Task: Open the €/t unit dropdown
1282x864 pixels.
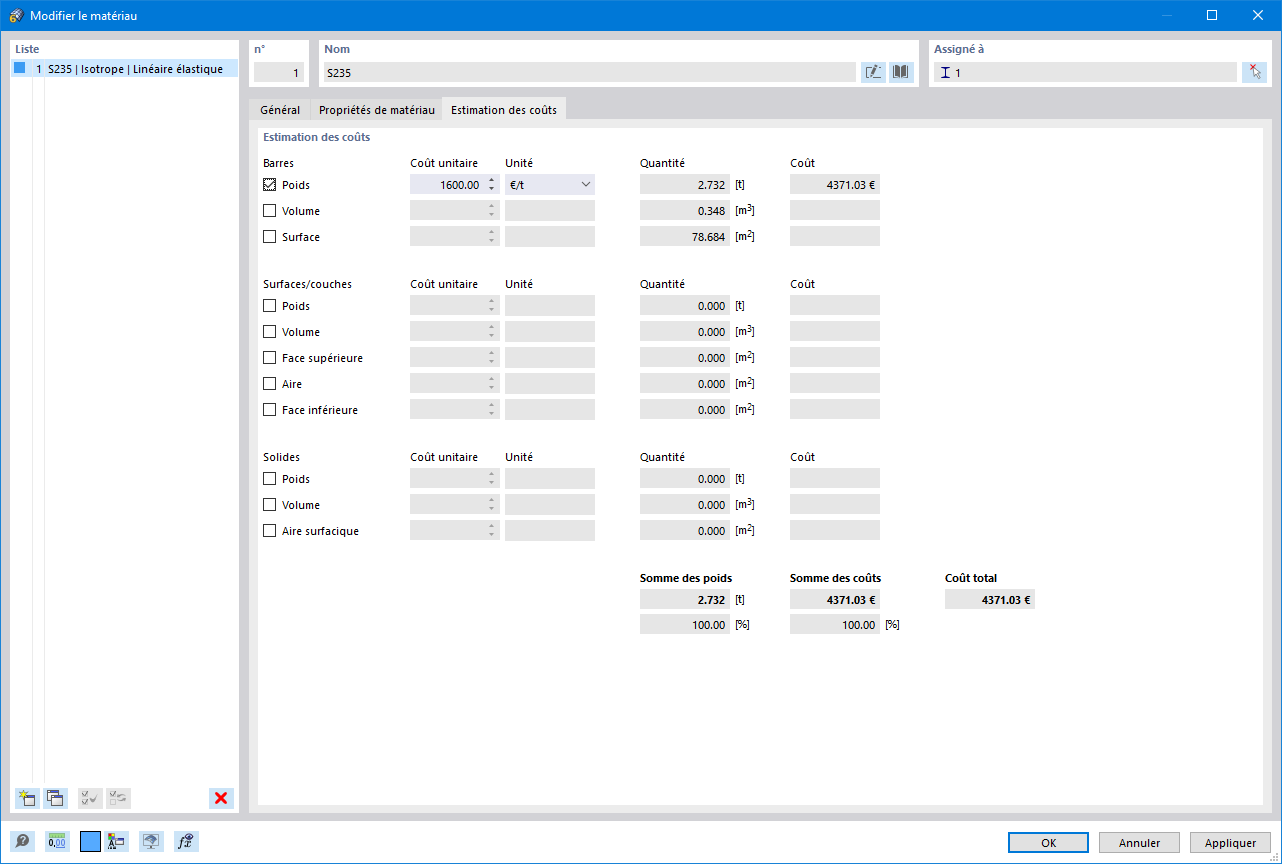Action: tap(550, 185)
